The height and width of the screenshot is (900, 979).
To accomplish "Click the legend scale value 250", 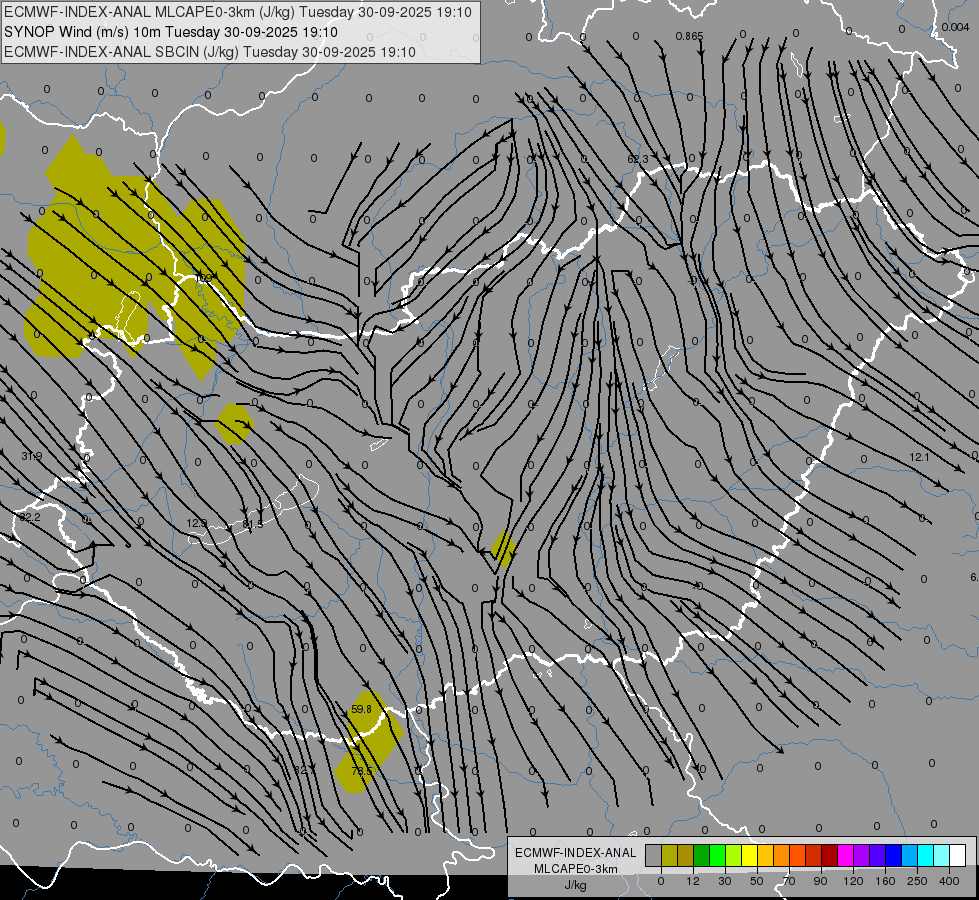I will click(x=917, y=881).
